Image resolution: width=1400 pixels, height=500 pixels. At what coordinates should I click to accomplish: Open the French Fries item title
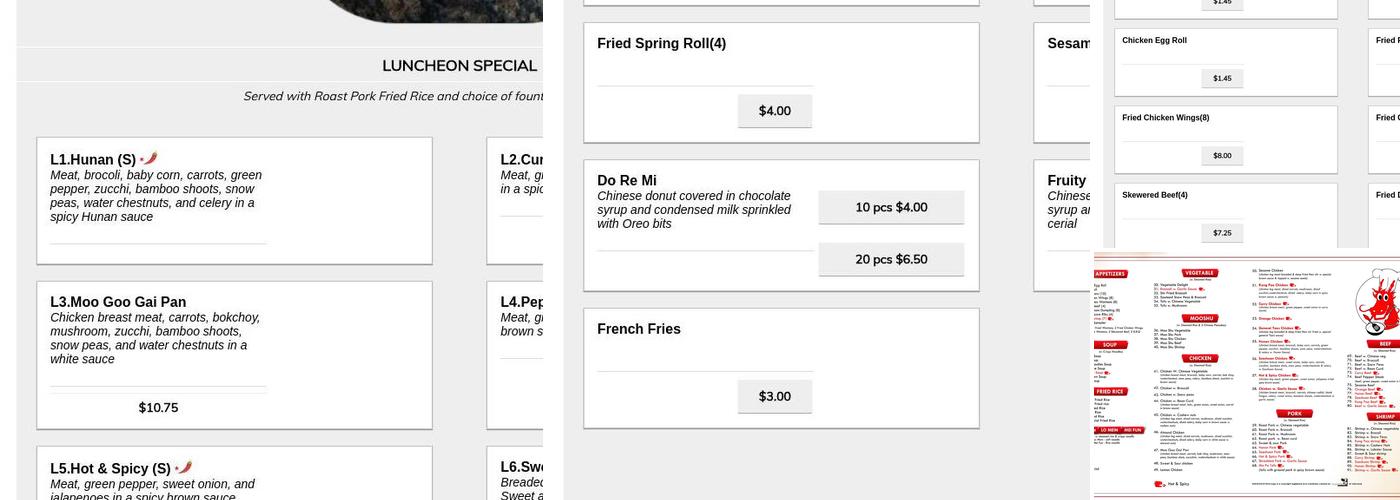pyautogui.click(x=638, y=329)
